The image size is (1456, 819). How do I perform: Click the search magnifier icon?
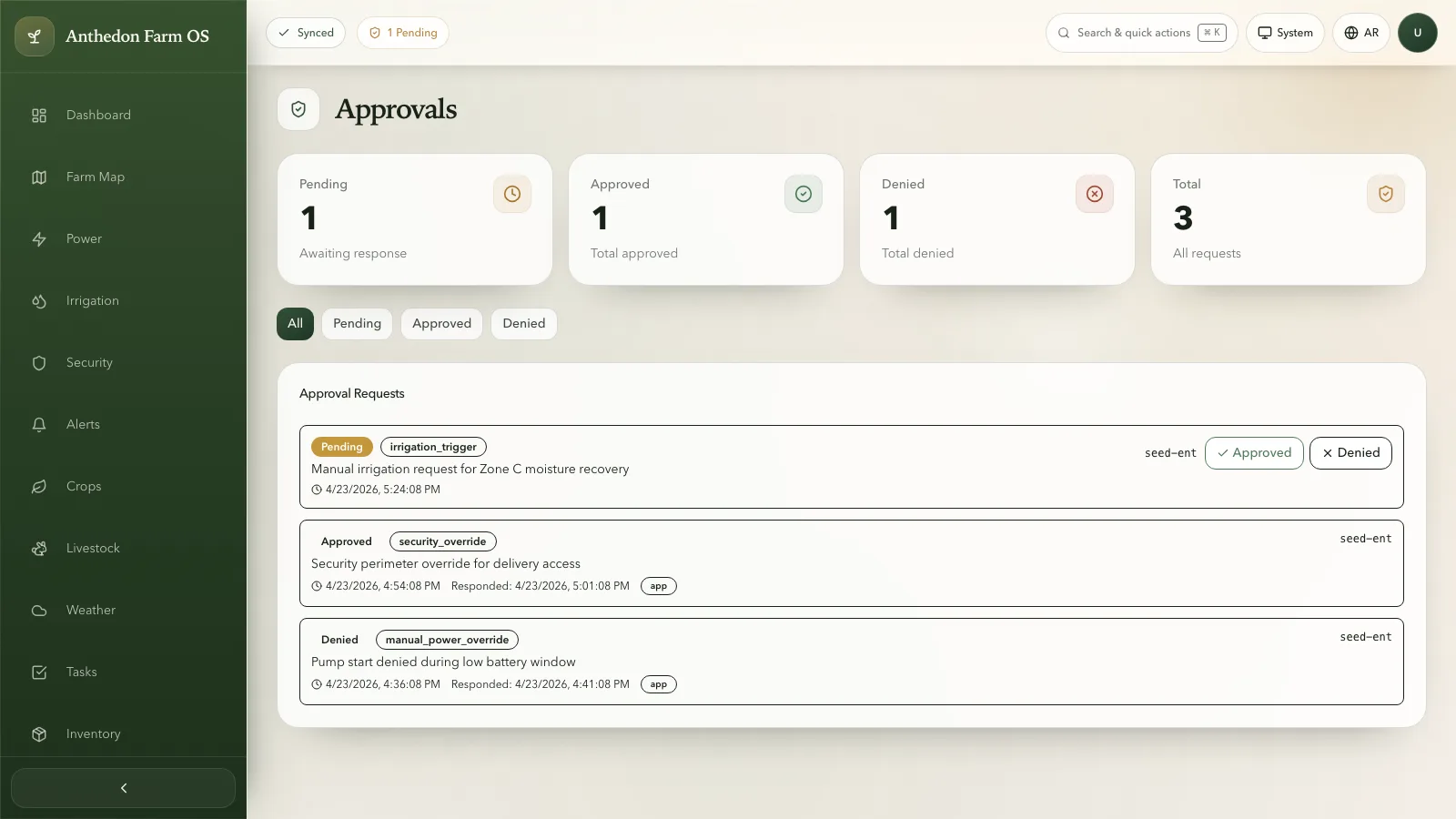pos(1064,33)
